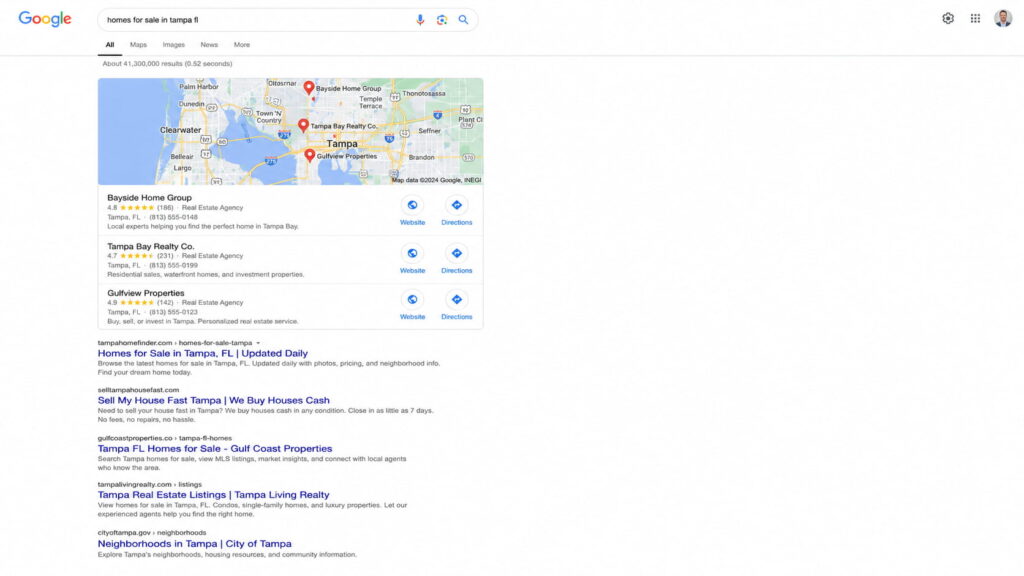Click the Bayside Home Group star rating
The height and width of the screenshot is (576, 1024).
point(137,208)
